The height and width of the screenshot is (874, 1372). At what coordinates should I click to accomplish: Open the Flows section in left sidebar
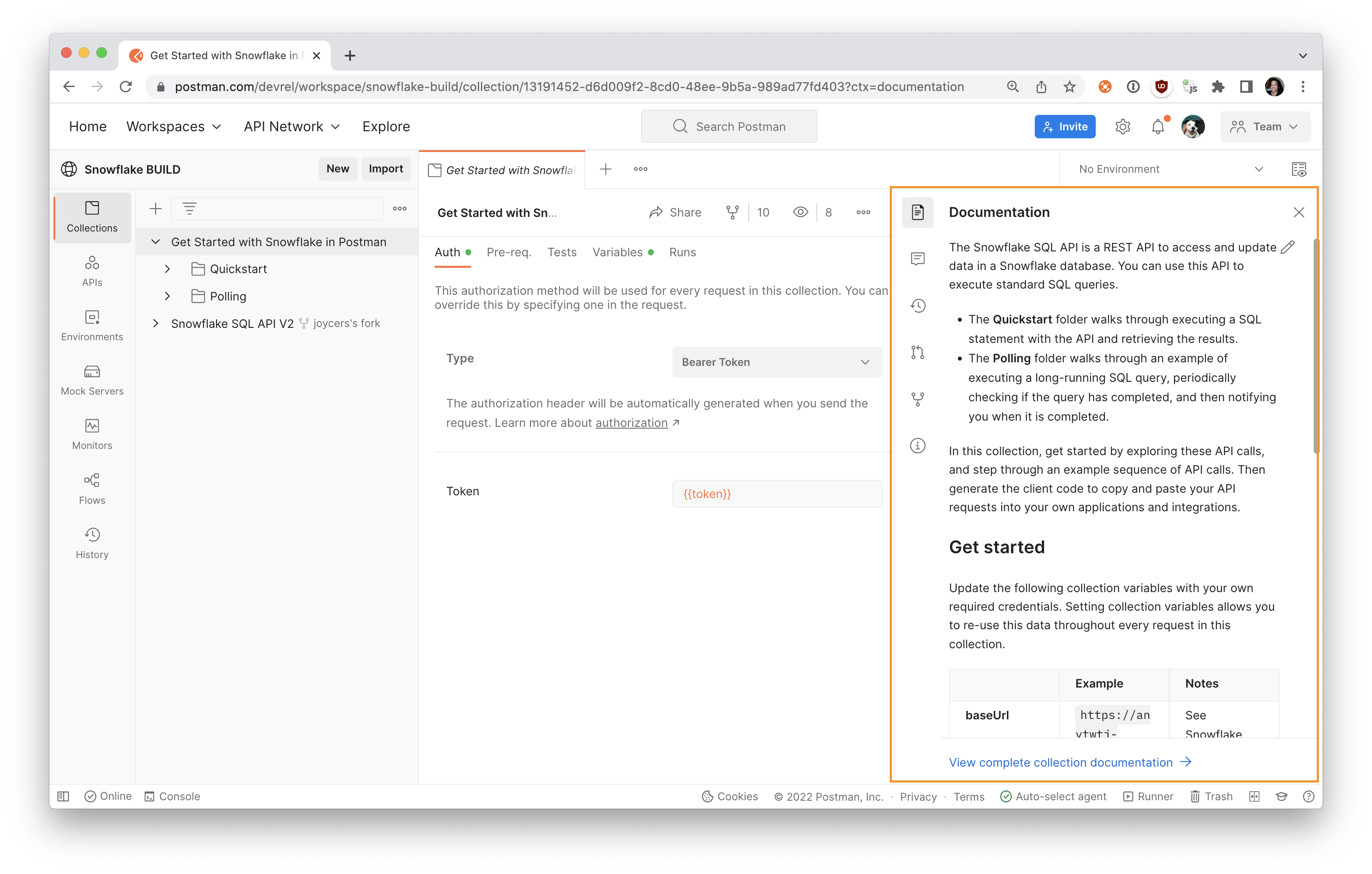92,489
